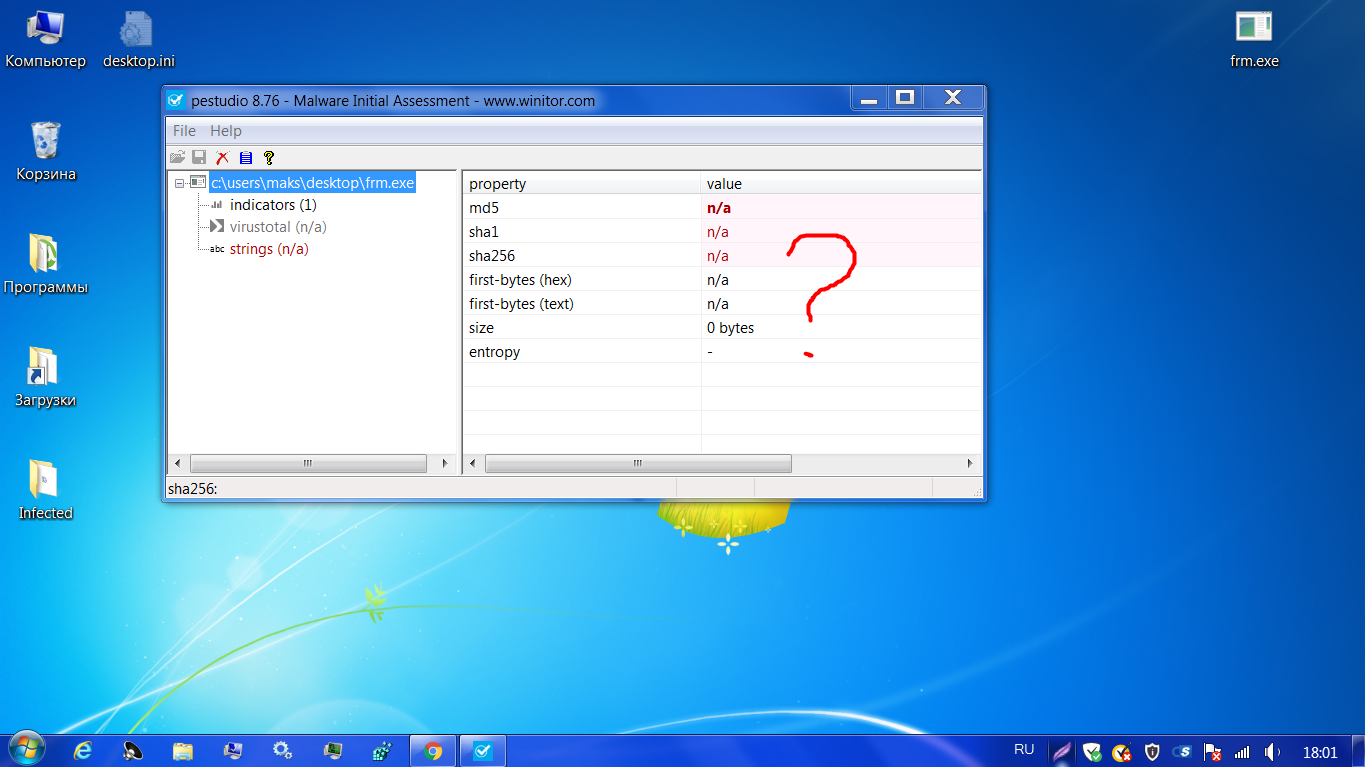The width and height of the screenshot is (1365, 767).
Task: Click the pestudio button on the taskbar
Action: pos(482,750)
